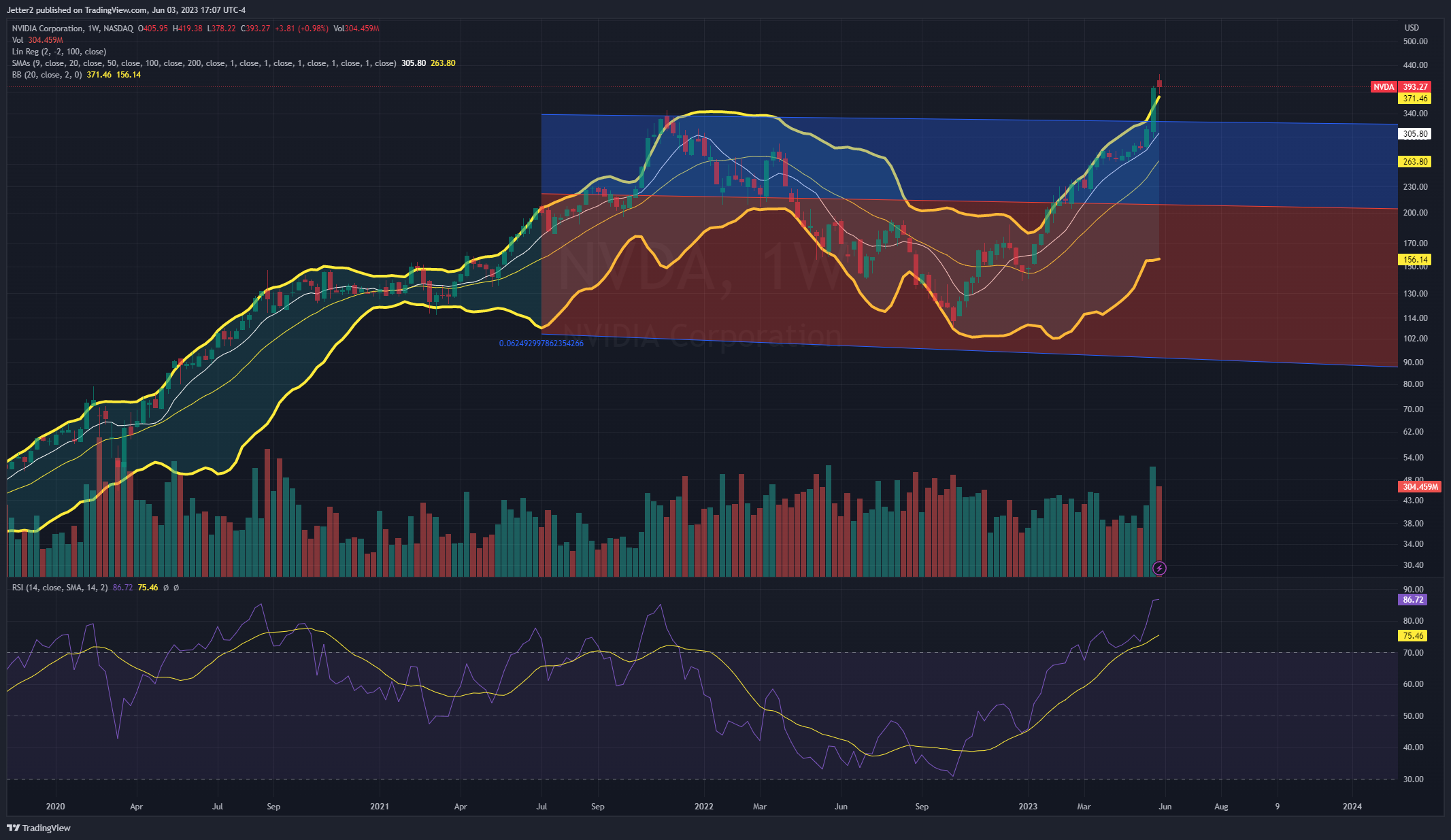
Task: Click the 2020 label on time axis
Action: pyautogui.click(x=55, y=807)
